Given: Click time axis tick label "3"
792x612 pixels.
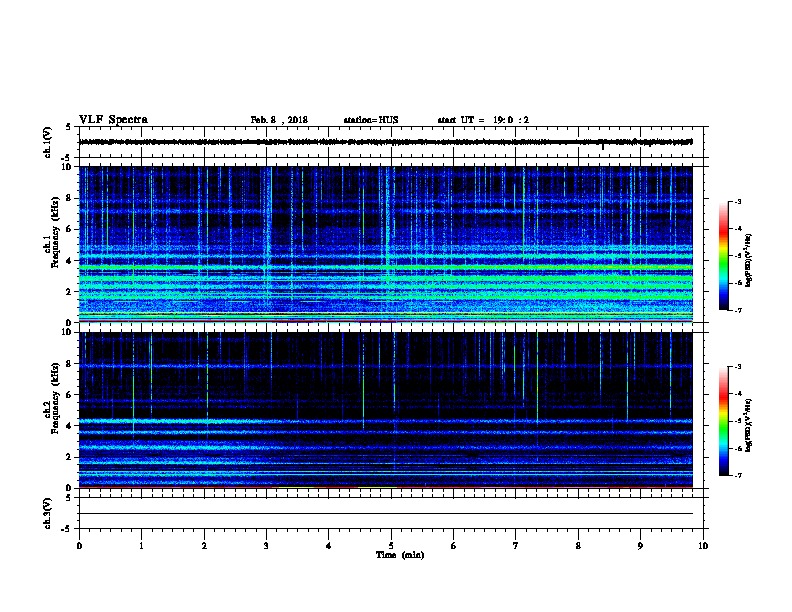Looking at the screenshot, I should [x=266, y=546].
